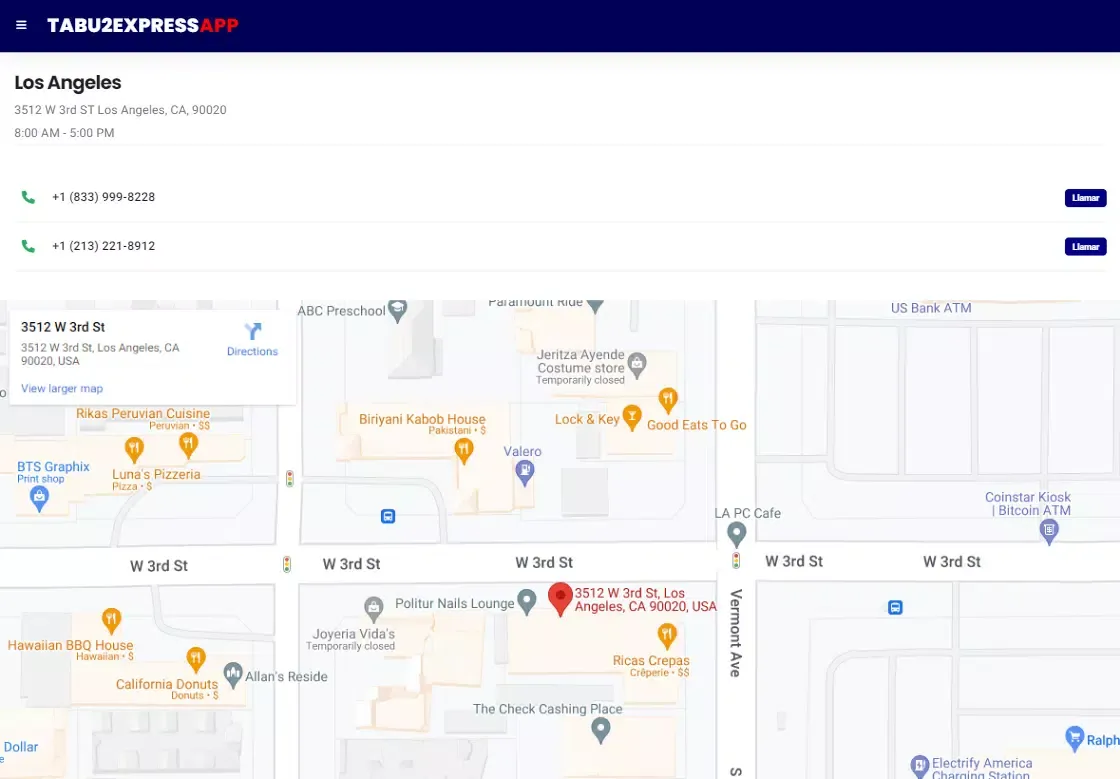Click the bus stop icon east of Vermont Ave
1120x779 pixels.
[895, 608]
